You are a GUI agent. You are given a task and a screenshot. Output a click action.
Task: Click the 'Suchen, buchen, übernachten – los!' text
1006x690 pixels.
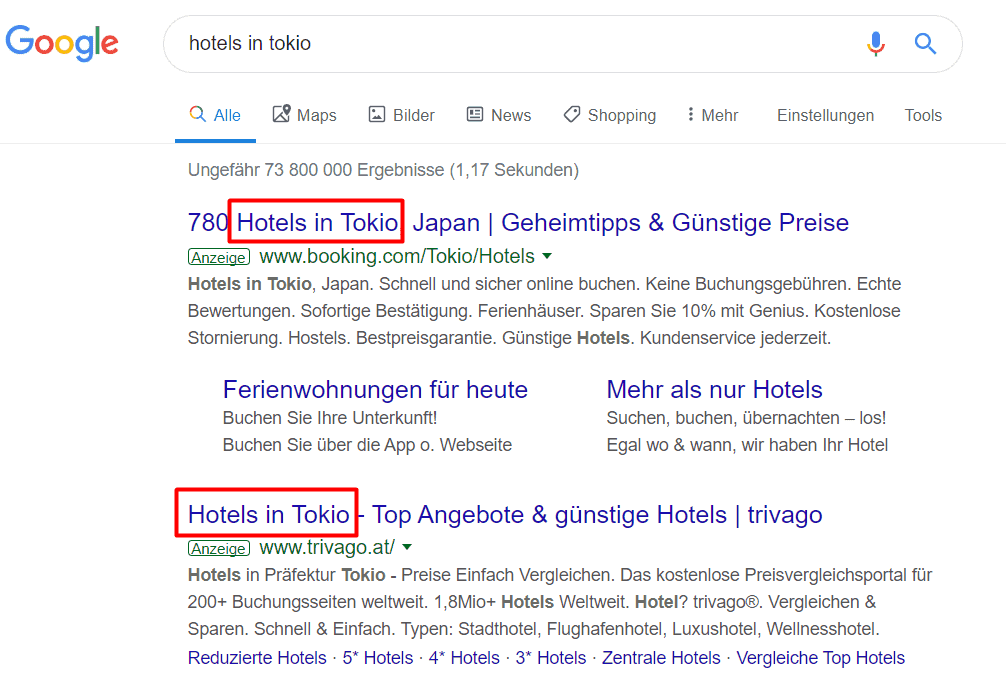(x=746, y=418)
